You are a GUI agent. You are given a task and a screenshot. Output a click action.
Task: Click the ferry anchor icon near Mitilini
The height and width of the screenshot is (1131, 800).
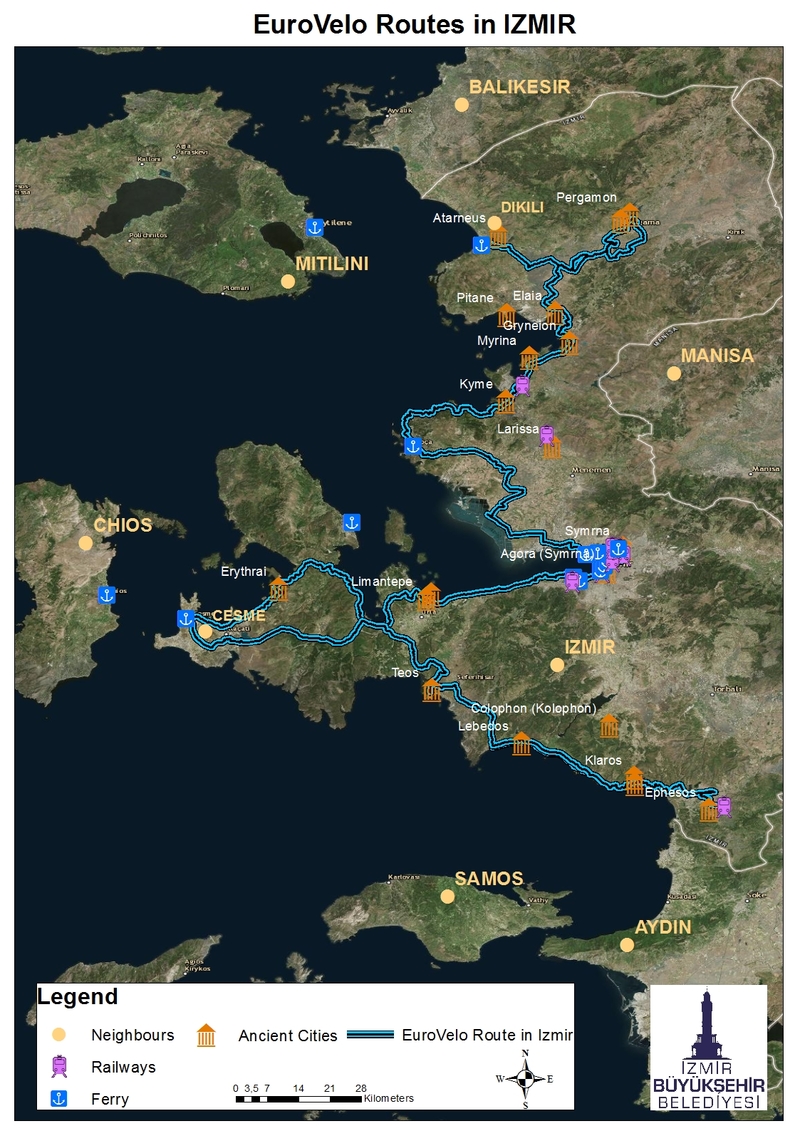(314, 227)
